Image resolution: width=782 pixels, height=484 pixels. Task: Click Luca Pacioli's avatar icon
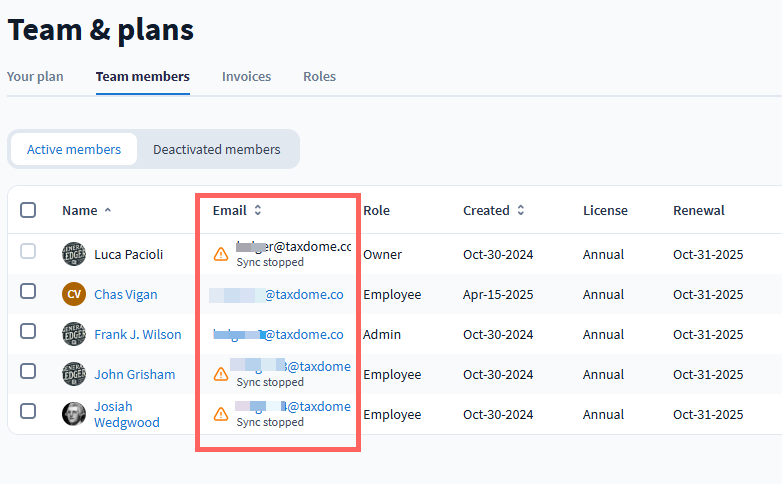click(x=74, y=254)
